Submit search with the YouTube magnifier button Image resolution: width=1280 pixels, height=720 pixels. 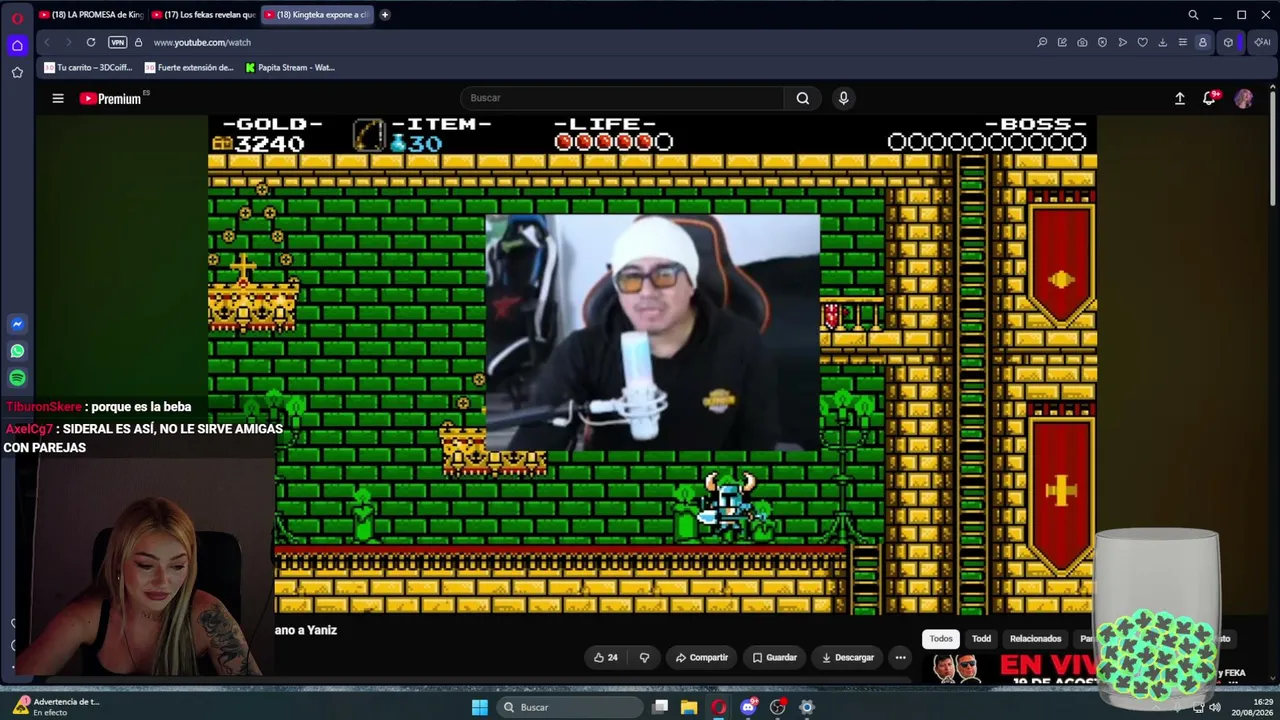click(x=803, y=98)
